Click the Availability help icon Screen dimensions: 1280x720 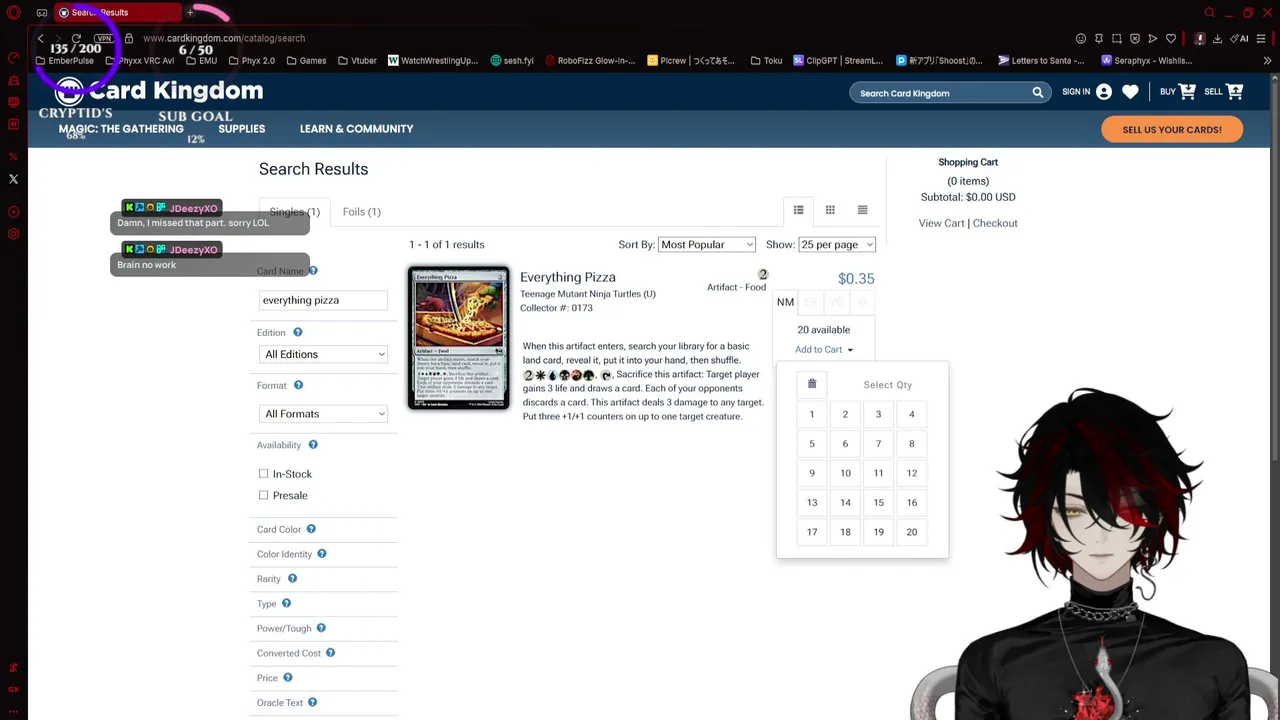(313, 445)
